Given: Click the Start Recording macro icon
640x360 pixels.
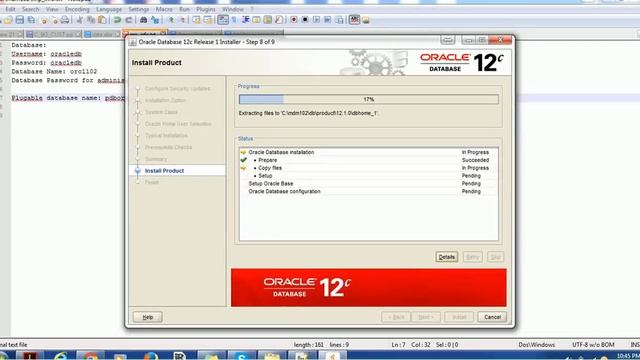Looking at the screenshot, I should (293, 20).
